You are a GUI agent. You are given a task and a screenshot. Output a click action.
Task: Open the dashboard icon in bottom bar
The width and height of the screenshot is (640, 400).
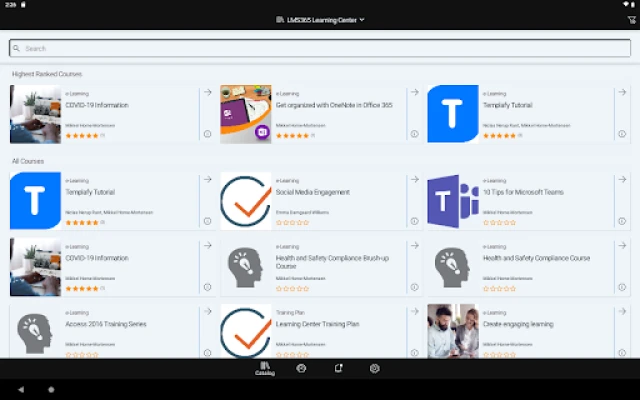point(301,368)
